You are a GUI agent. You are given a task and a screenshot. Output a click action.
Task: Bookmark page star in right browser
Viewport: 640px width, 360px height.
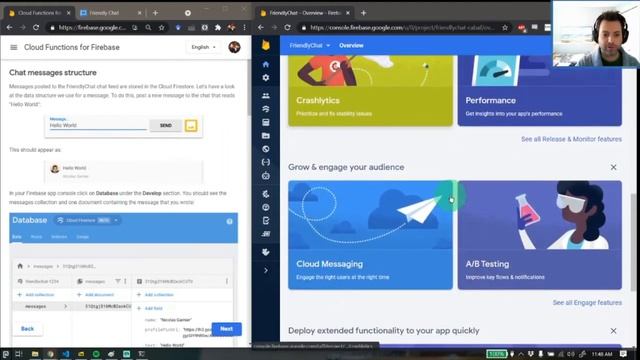tap(505, 27)
